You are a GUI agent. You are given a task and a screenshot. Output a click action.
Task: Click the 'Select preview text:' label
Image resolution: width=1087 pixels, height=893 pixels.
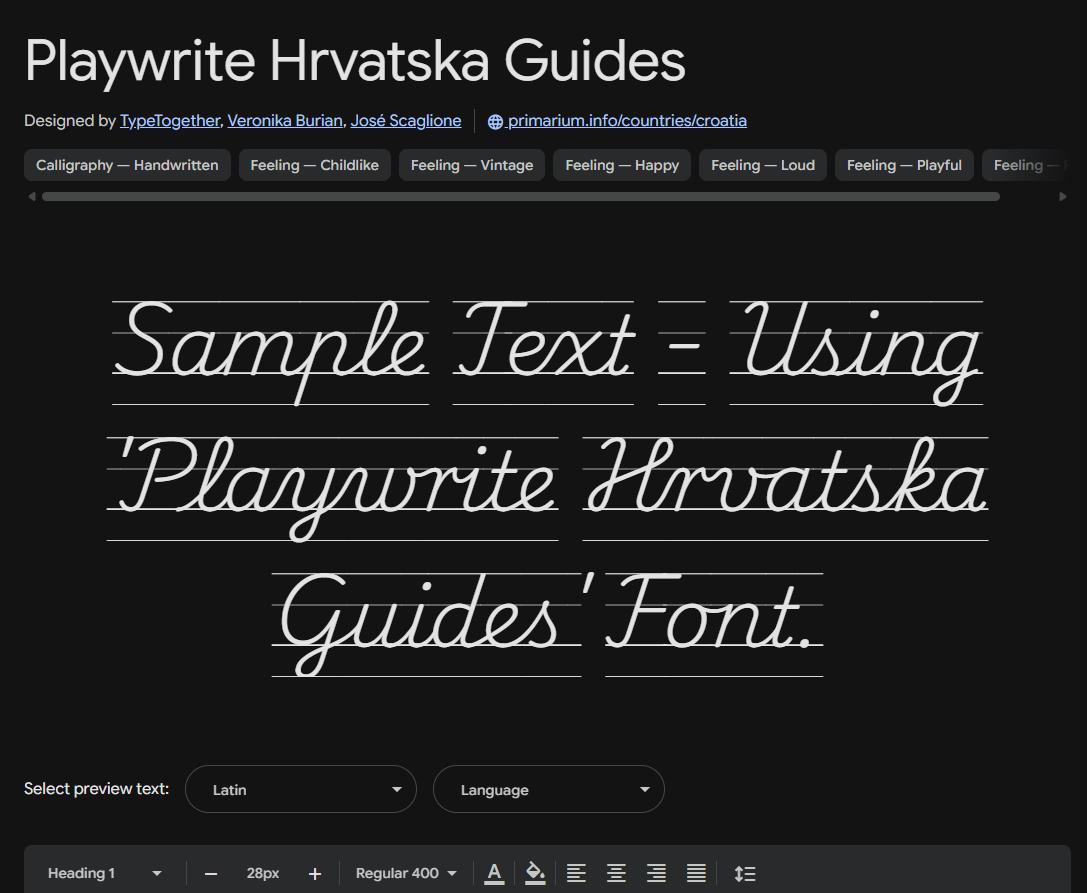pyautogui.click(x=96, y=789)
